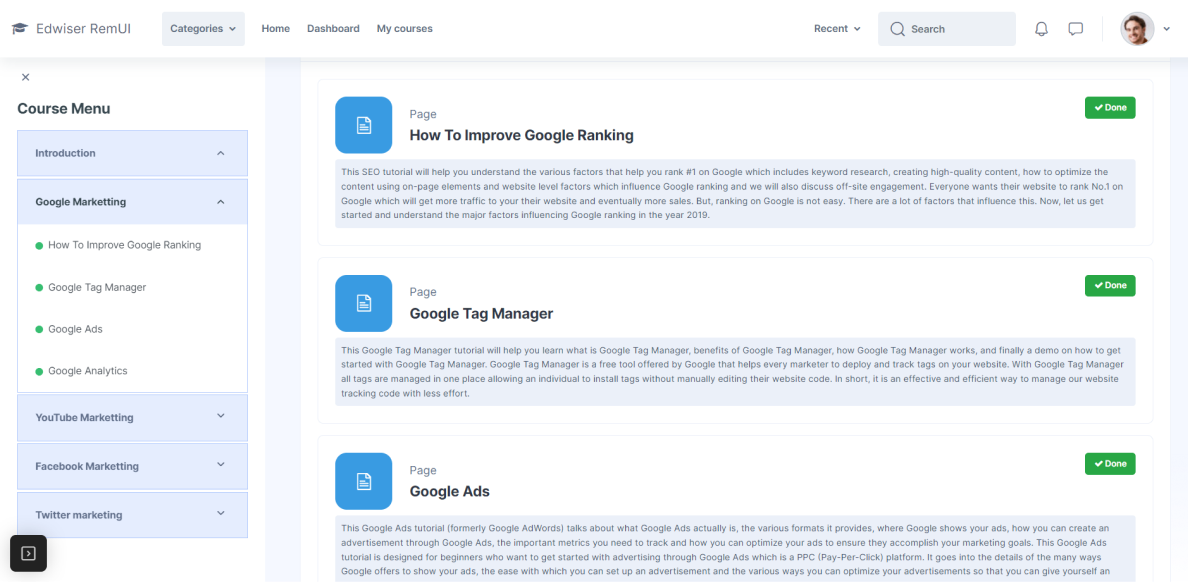Toggle Done status on Google Tag Manager card

[1110, 286]
